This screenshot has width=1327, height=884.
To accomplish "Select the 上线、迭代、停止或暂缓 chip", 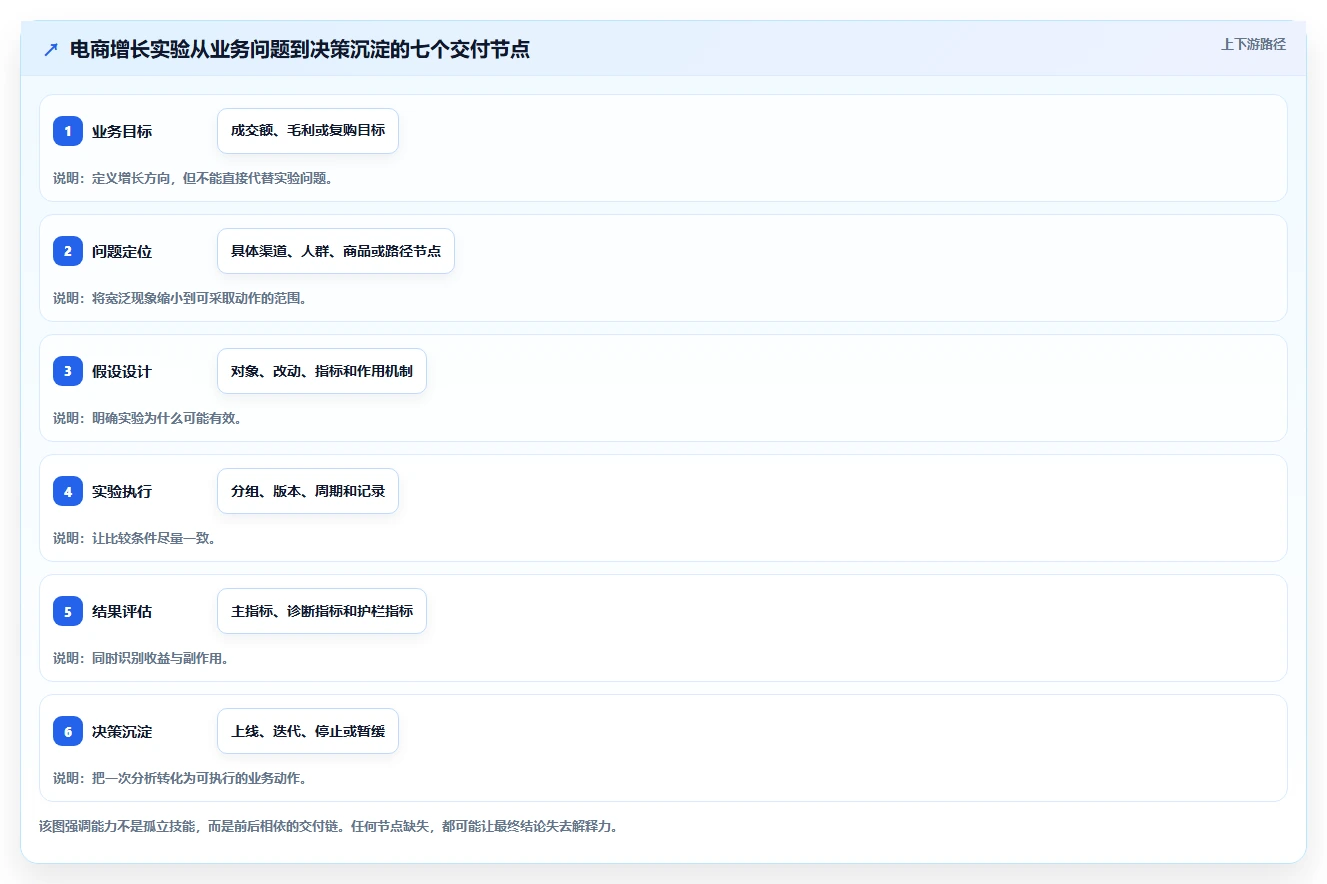I will (x=308, y=731).
